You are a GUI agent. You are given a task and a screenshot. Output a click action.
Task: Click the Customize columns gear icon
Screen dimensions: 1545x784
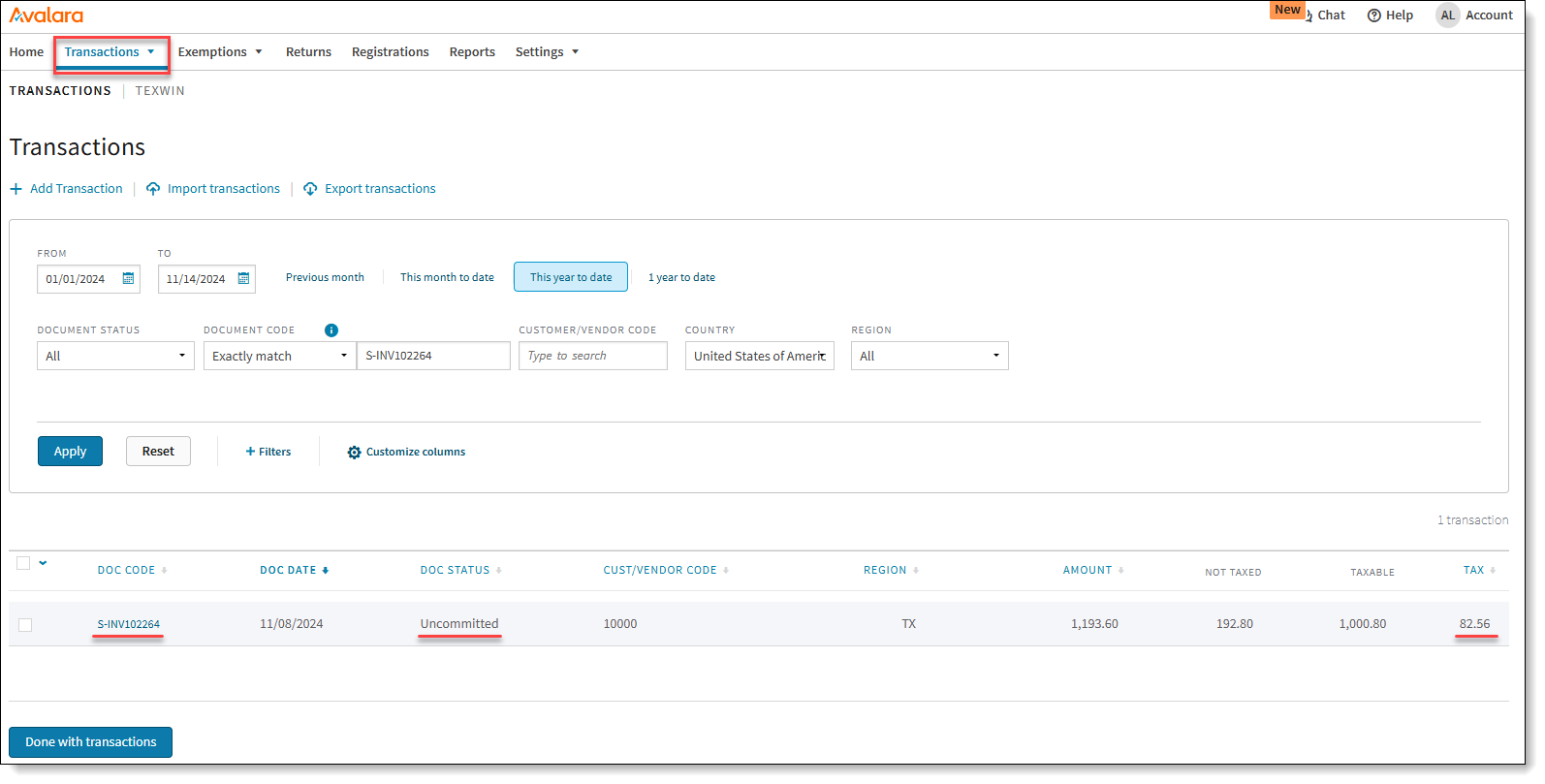point(354,453)
